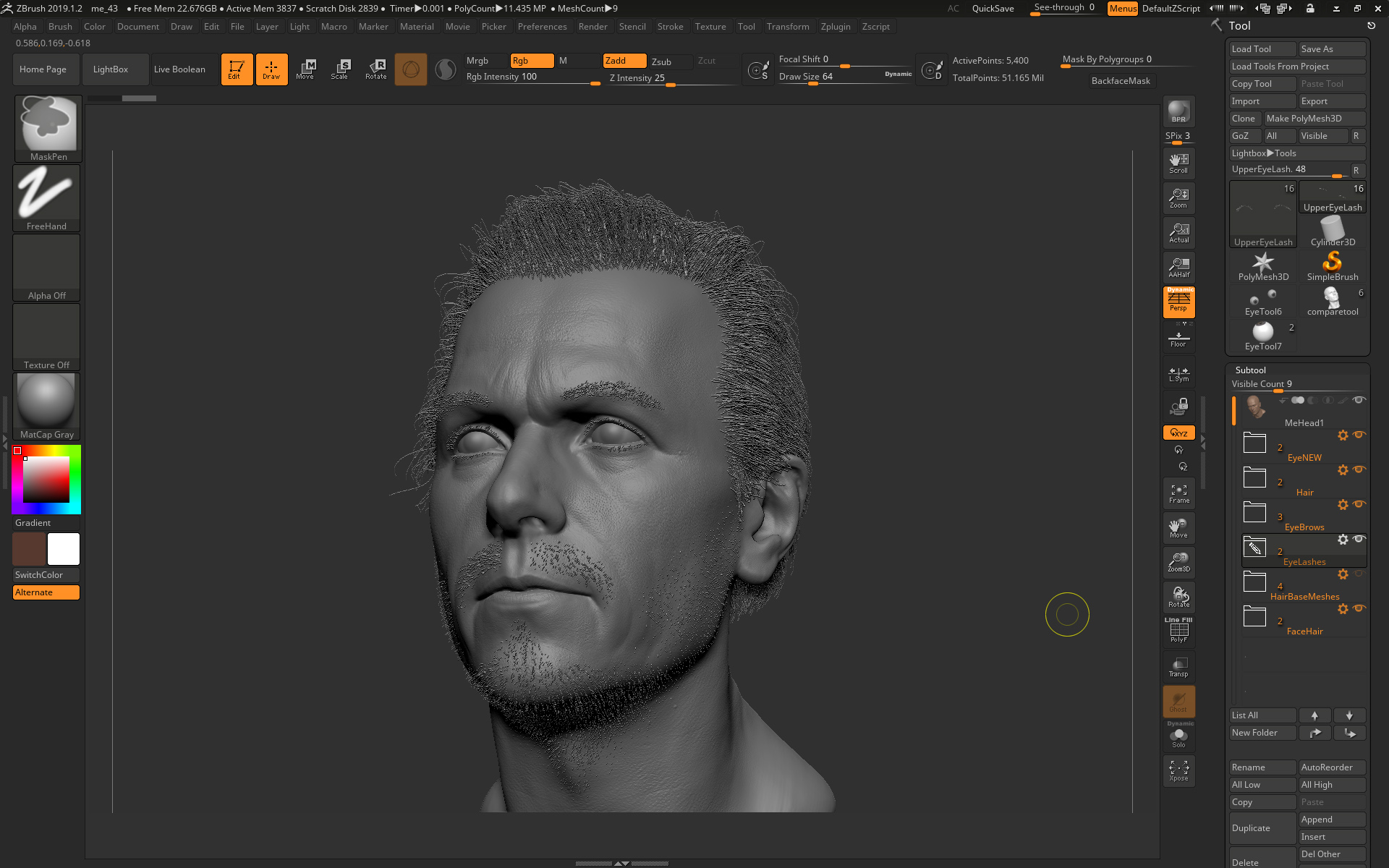The height and width of the screenshot is (868, 1389).
Task: Toggle Zadd sculpt mode
Action: tap(624, 61)
